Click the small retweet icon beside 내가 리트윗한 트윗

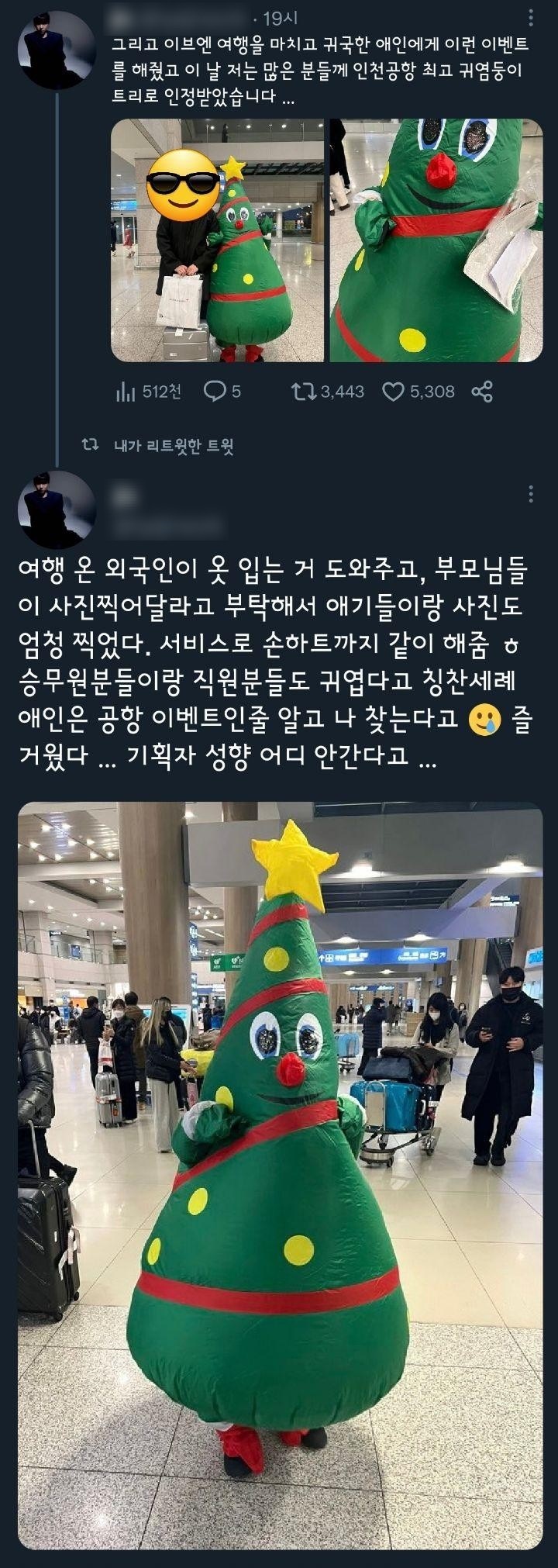[91, 445]
